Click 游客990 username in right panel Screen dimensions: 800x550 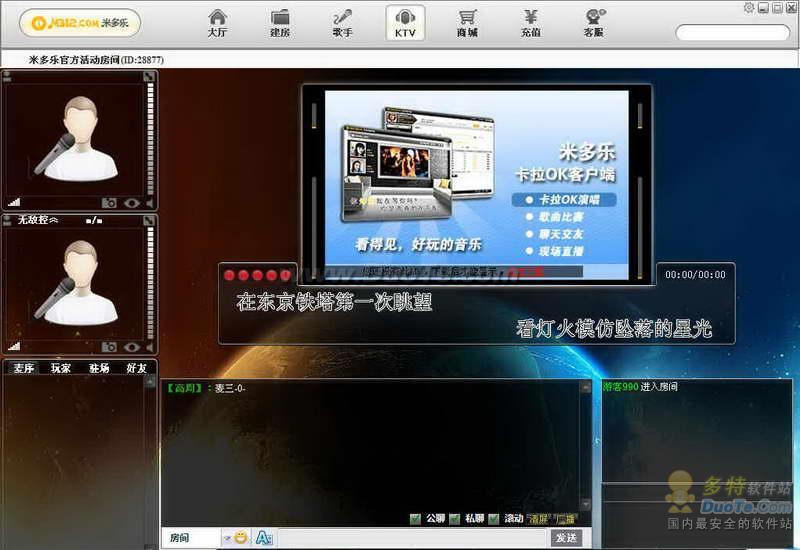point(621,387)
